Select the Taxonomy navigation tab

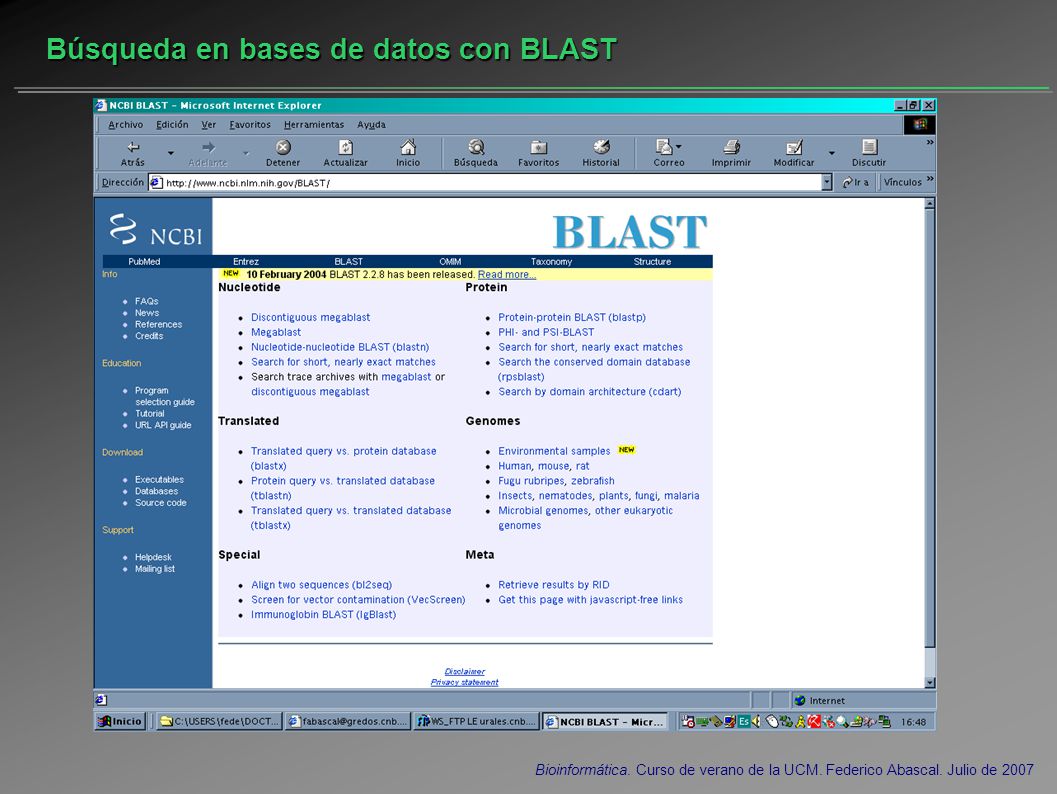[551, 262]
